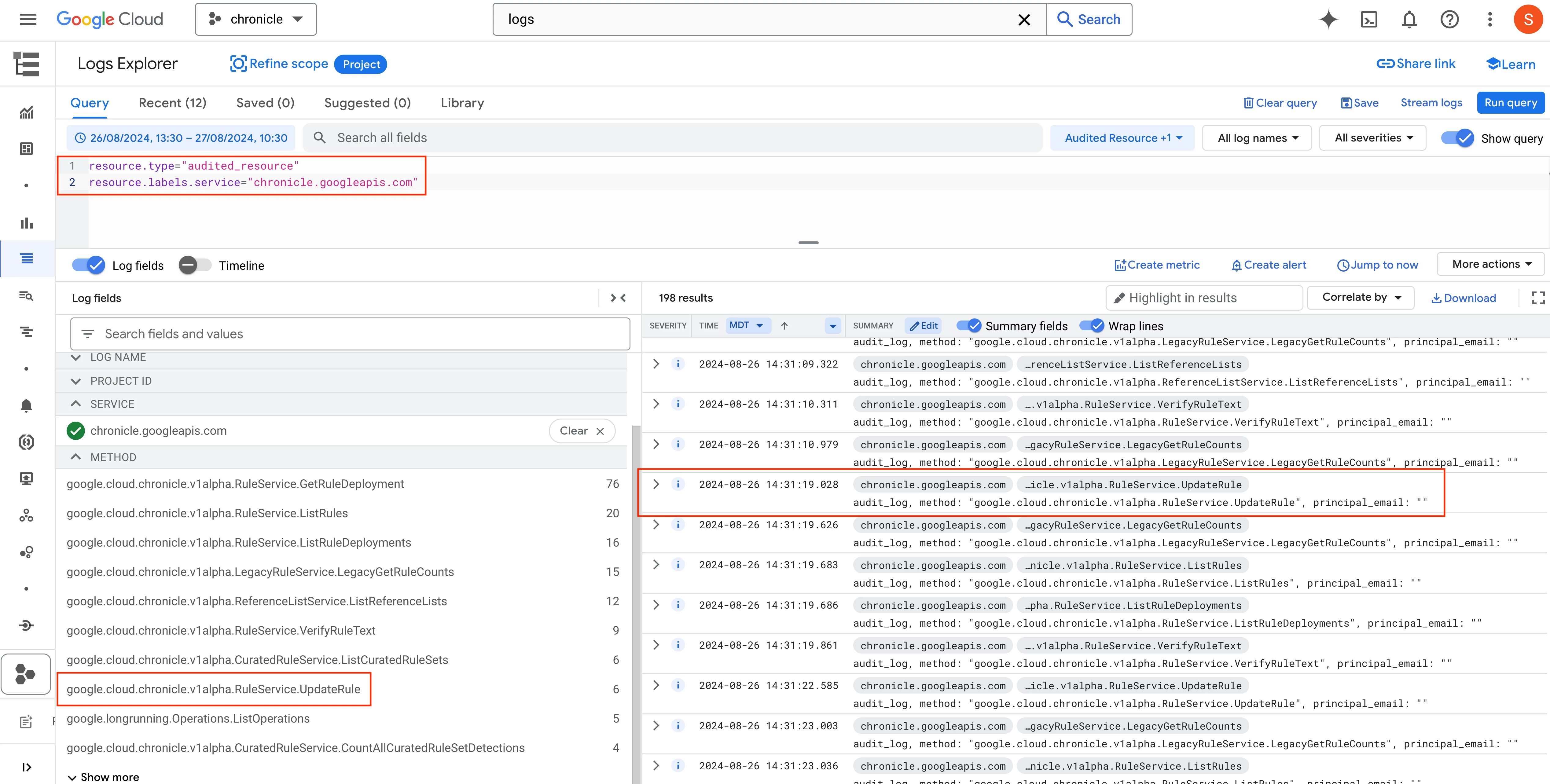Switch to the Saved (0) tab

(x=265, y=103)
